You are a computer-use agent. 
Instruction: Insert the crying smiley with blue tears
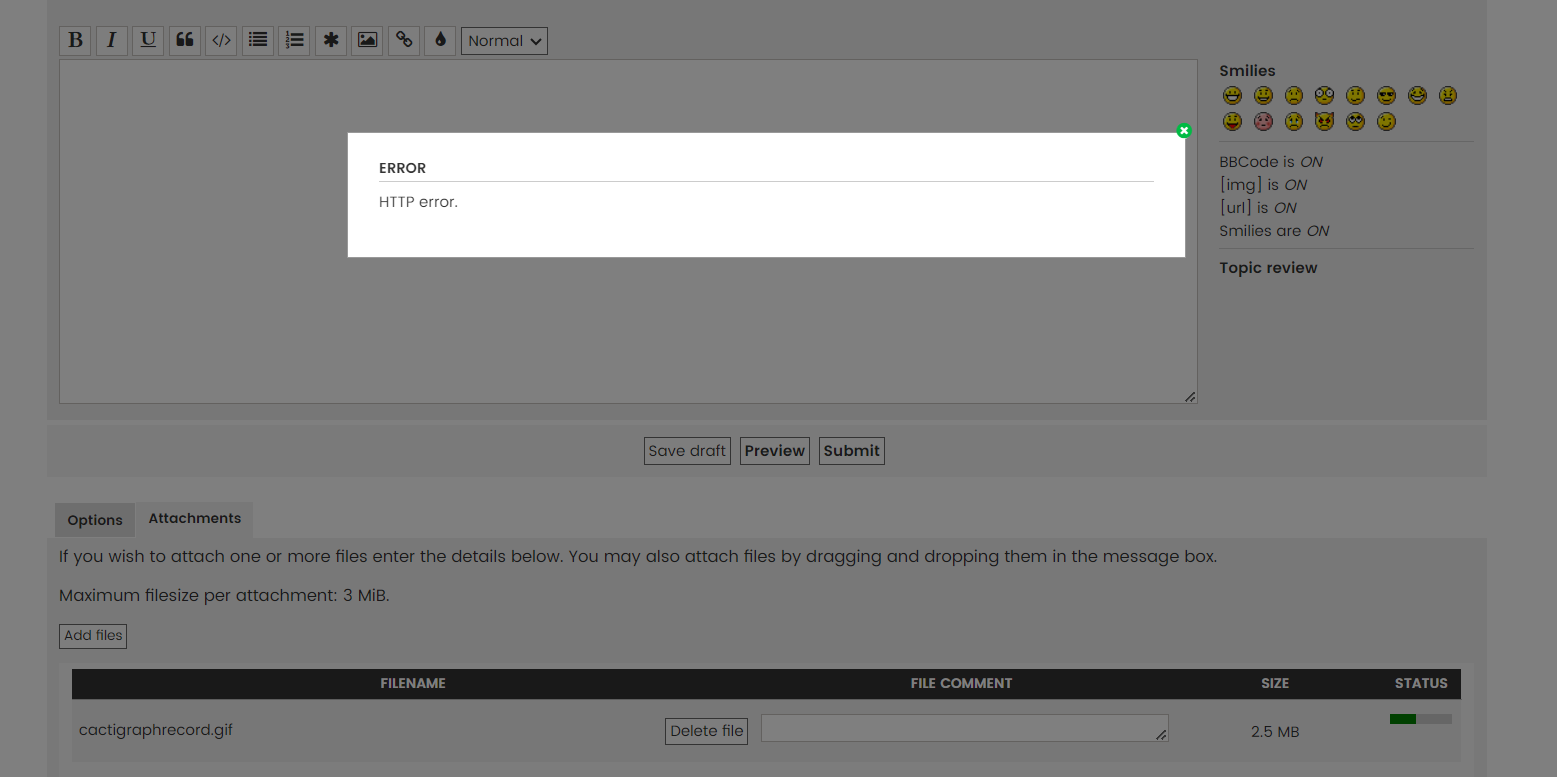click(1294, 122)
